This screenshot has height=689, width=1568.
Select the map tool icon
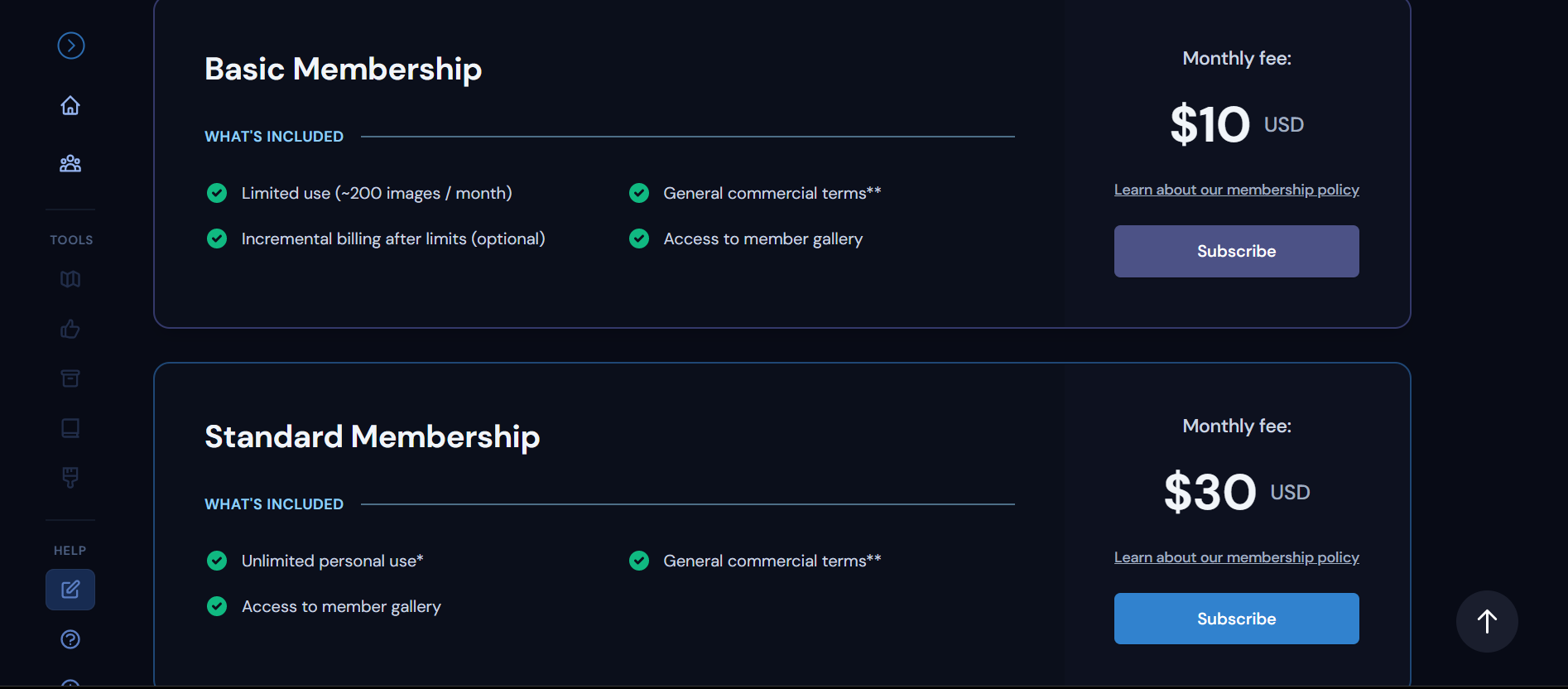[x=70, y=279]
